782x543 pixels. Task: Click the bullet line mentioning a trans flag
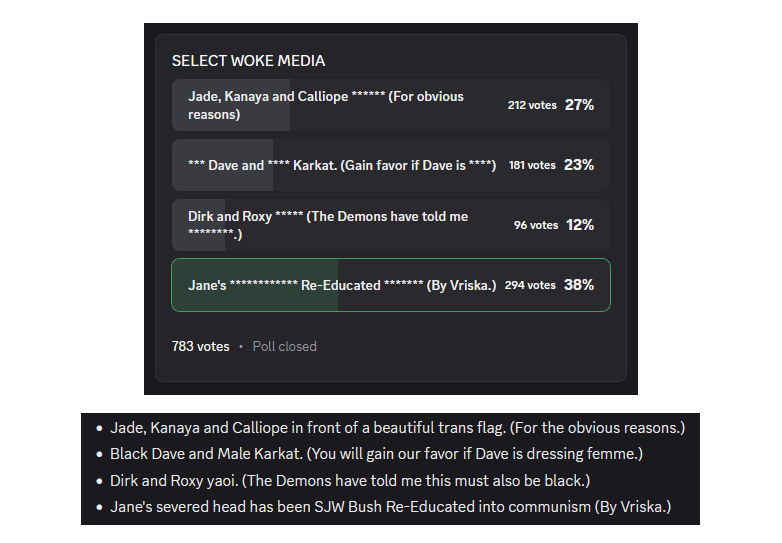[x=397, y=428]
